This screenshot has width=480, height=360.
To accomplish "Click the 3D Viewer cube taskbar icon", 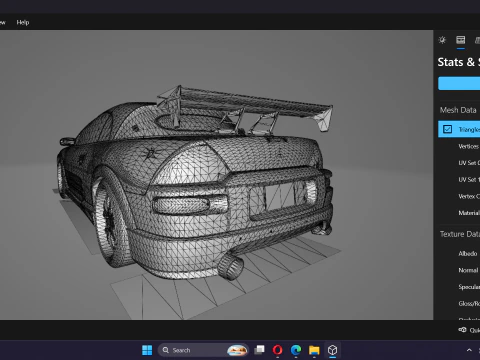I will click(332, 350).
